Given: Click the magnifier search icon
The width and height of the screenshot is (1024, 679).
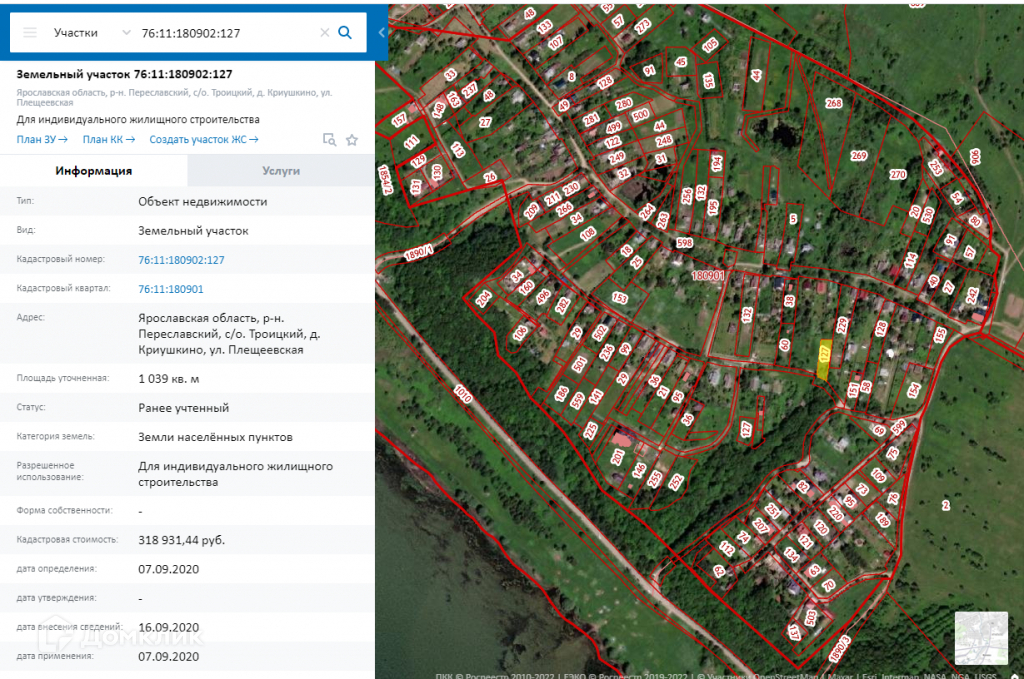Looking at the screenshot, I should 345,33.
